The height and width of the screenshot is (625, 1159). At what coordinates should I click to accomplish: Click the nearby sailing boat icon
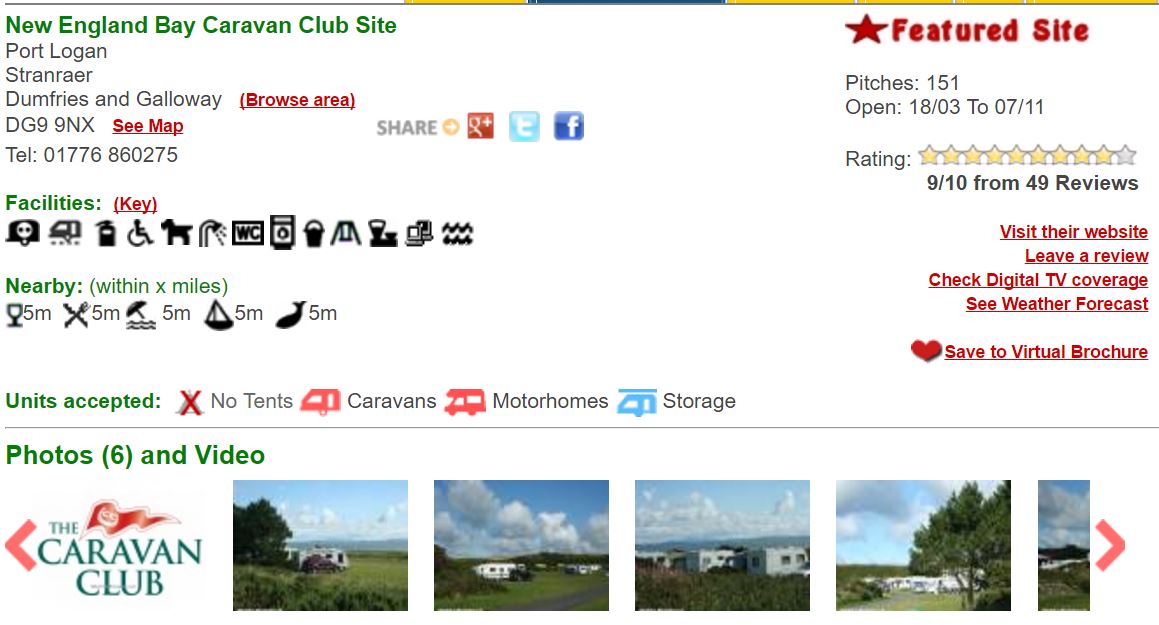coord(218,315)
